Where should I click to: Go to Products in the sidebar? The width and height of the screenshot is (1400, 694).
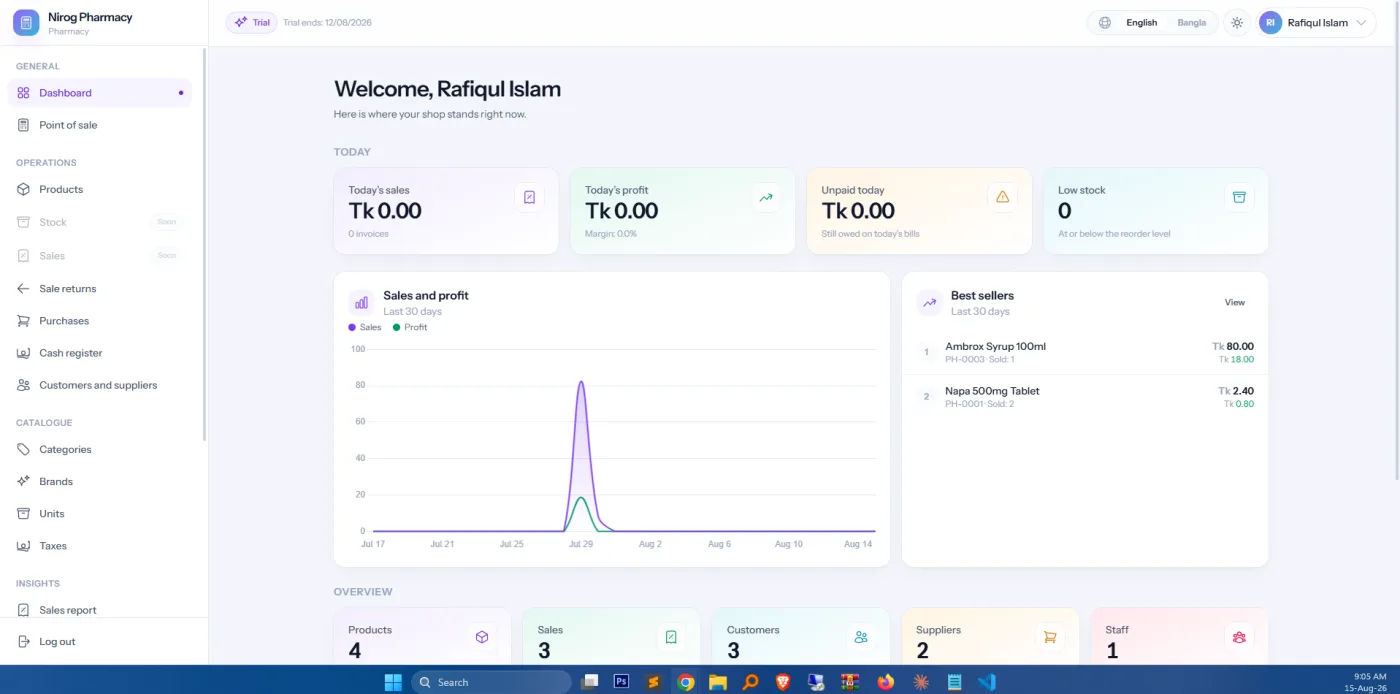[x=99, y=189]
